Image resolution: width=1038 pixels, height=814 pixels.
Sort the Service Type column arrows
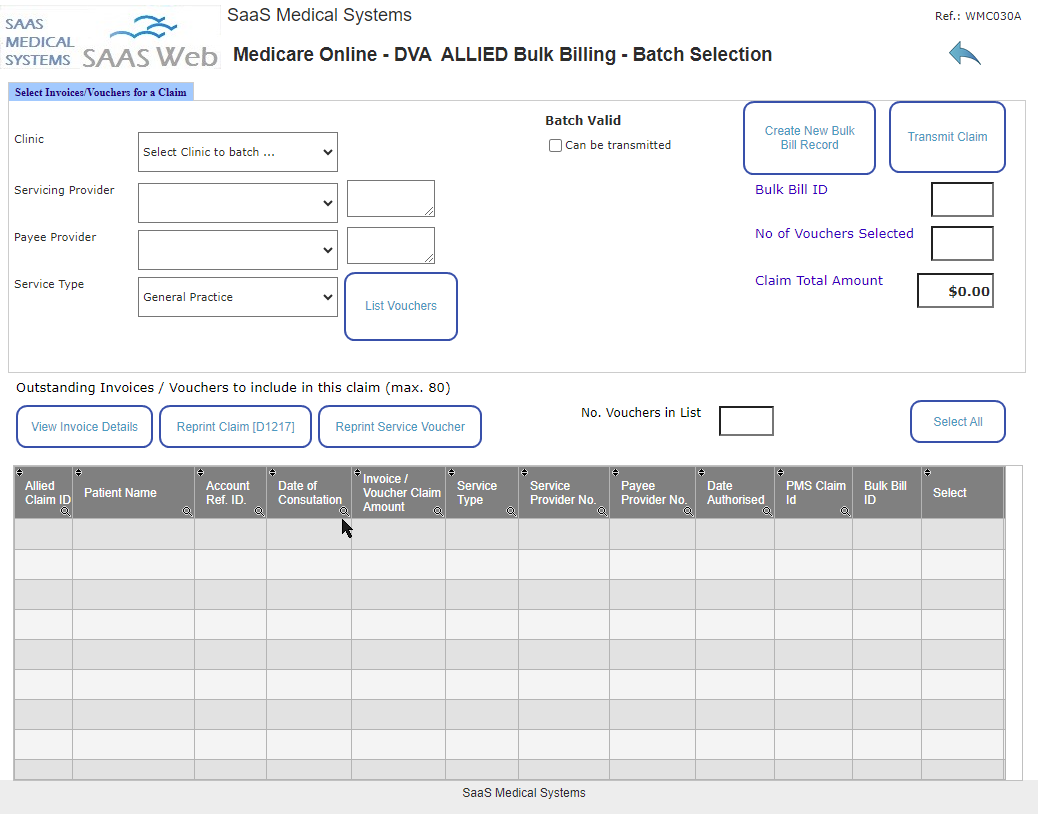(x=451, y=473)
